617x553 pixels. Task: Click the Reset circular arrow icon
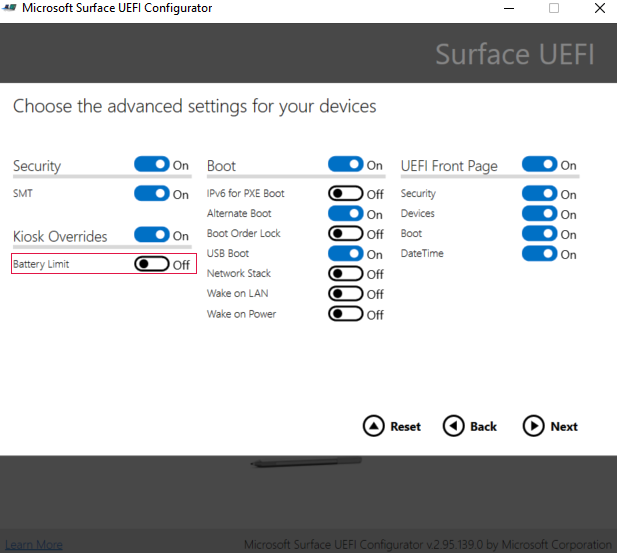(x=373, y=426)
